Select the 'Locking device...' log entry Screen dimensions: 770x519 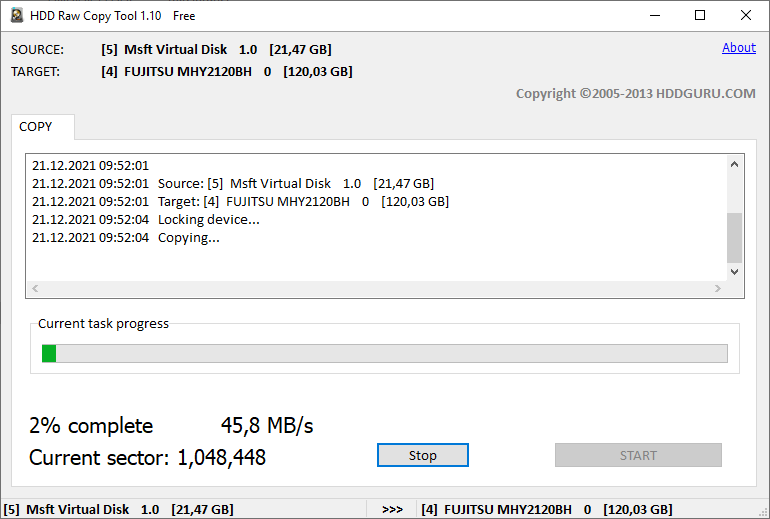tap(208, 220)
